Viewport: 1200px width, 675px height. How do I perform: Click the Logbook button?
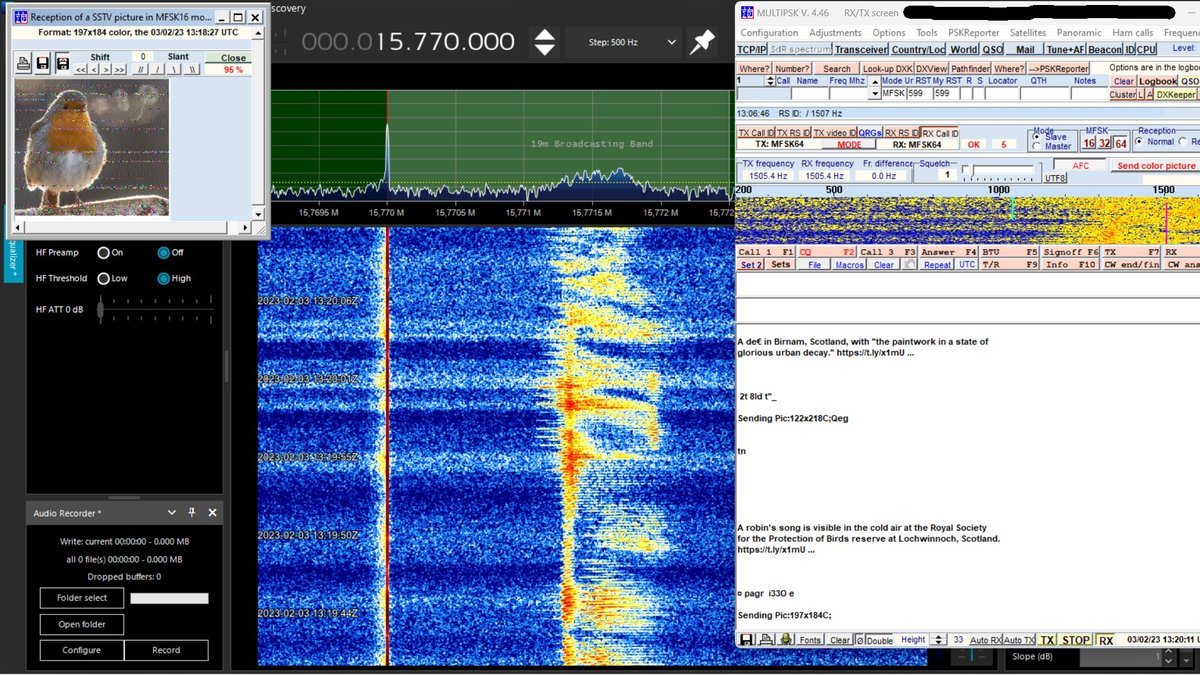click(1159, 81)
